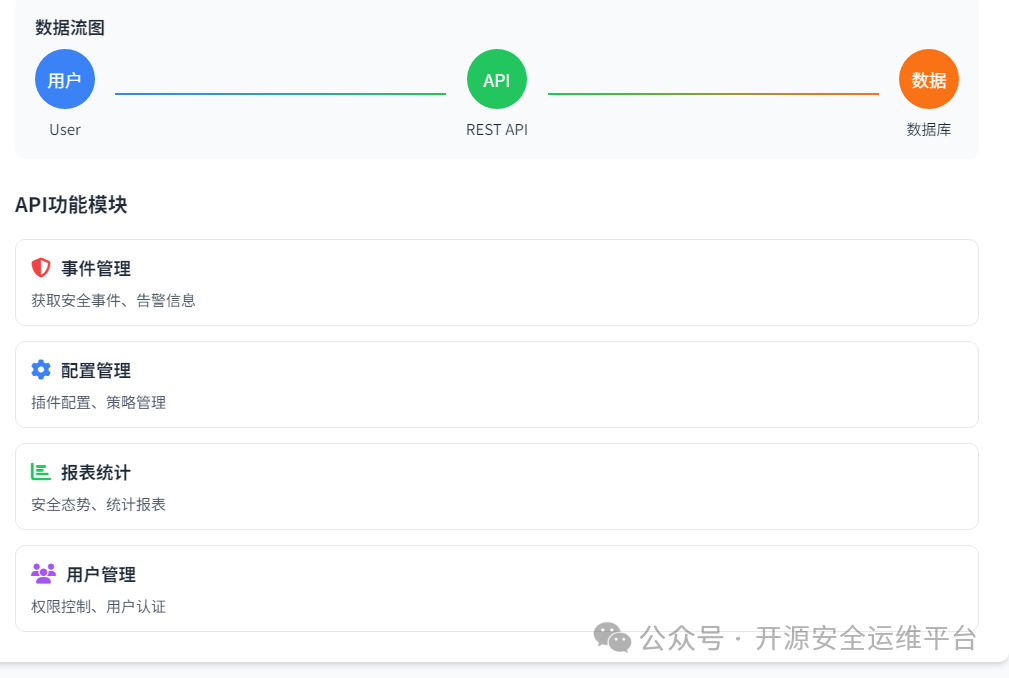Click the orange 数据 circle node
Screen dimensions: 1009x678
tap(929, 79)
